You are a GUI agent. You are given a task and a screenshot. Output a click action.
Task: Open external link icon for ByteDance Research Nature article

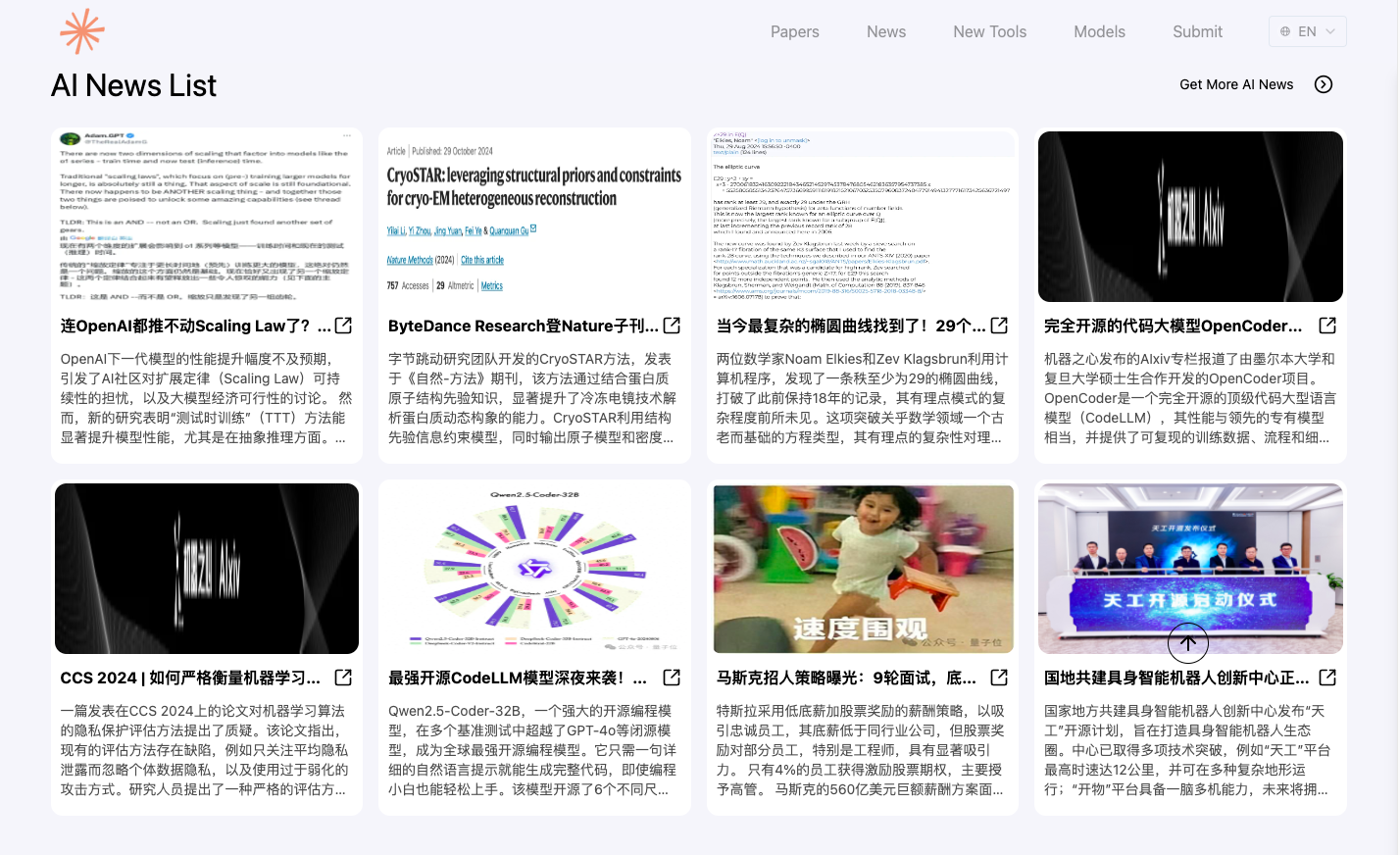point(672,326)
